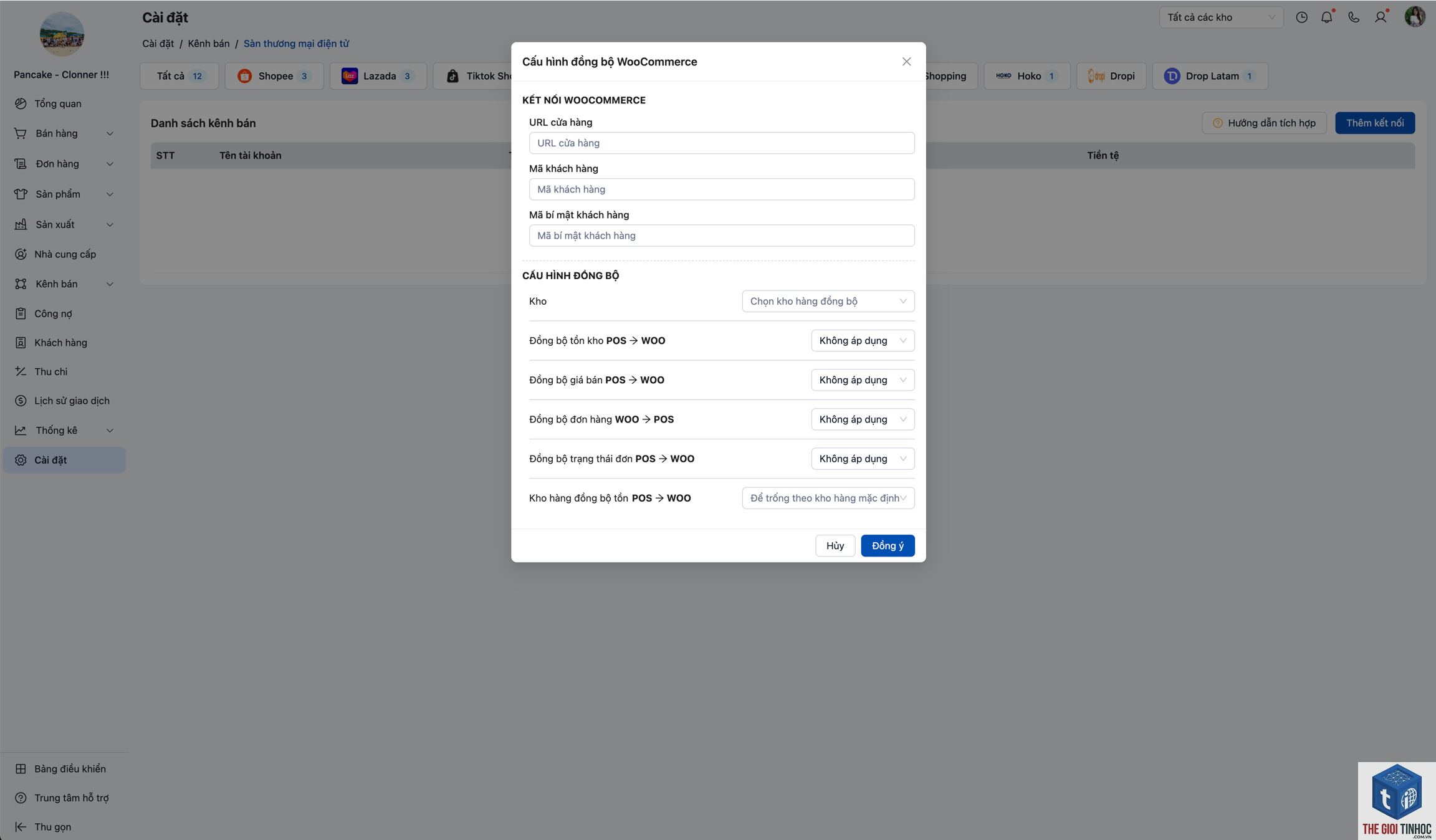Focus the Mã bí mật khách hàng field

pyautogui.click(x=722, y=236)
